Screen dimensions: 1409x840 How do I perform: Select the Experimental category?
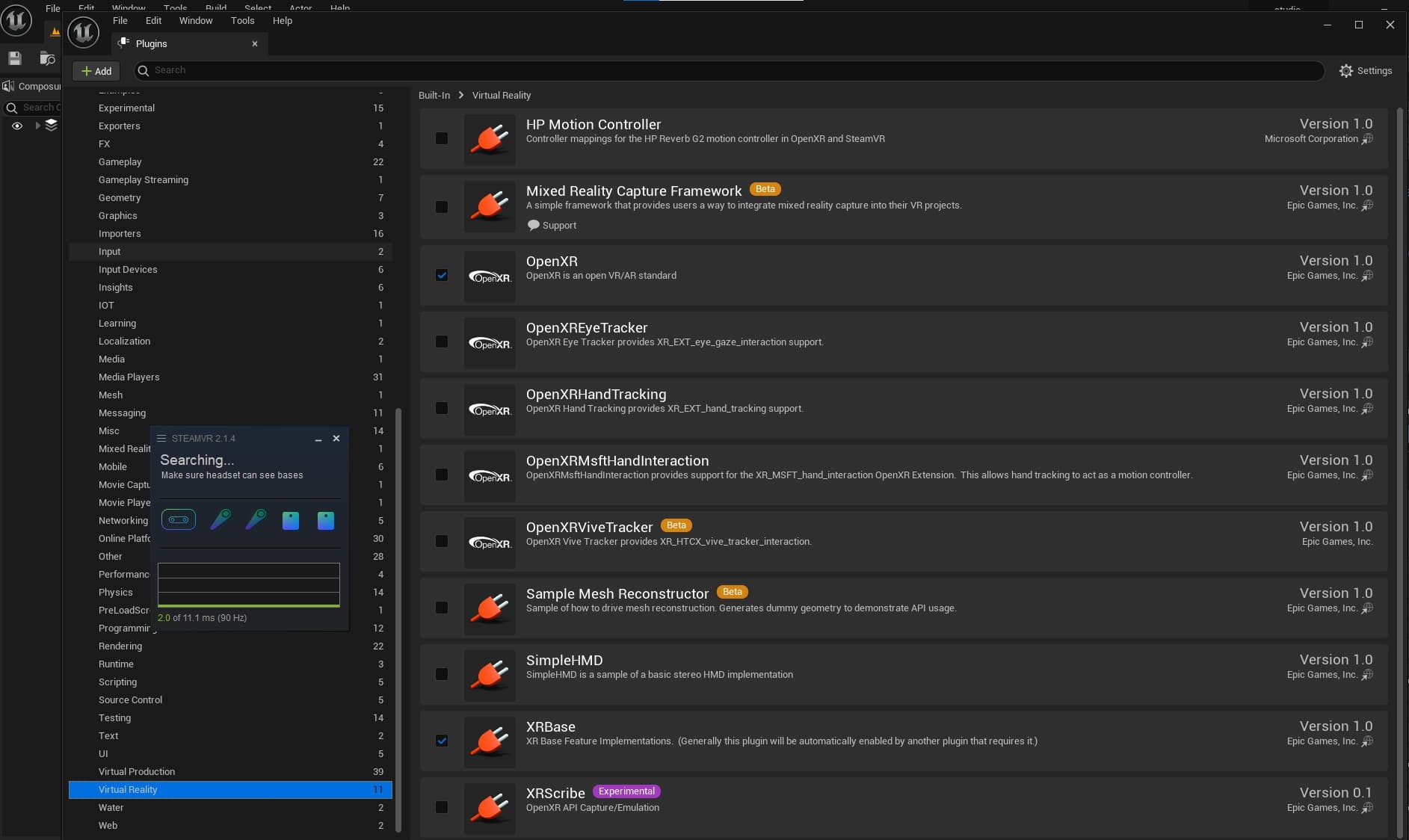pos(230,108)
